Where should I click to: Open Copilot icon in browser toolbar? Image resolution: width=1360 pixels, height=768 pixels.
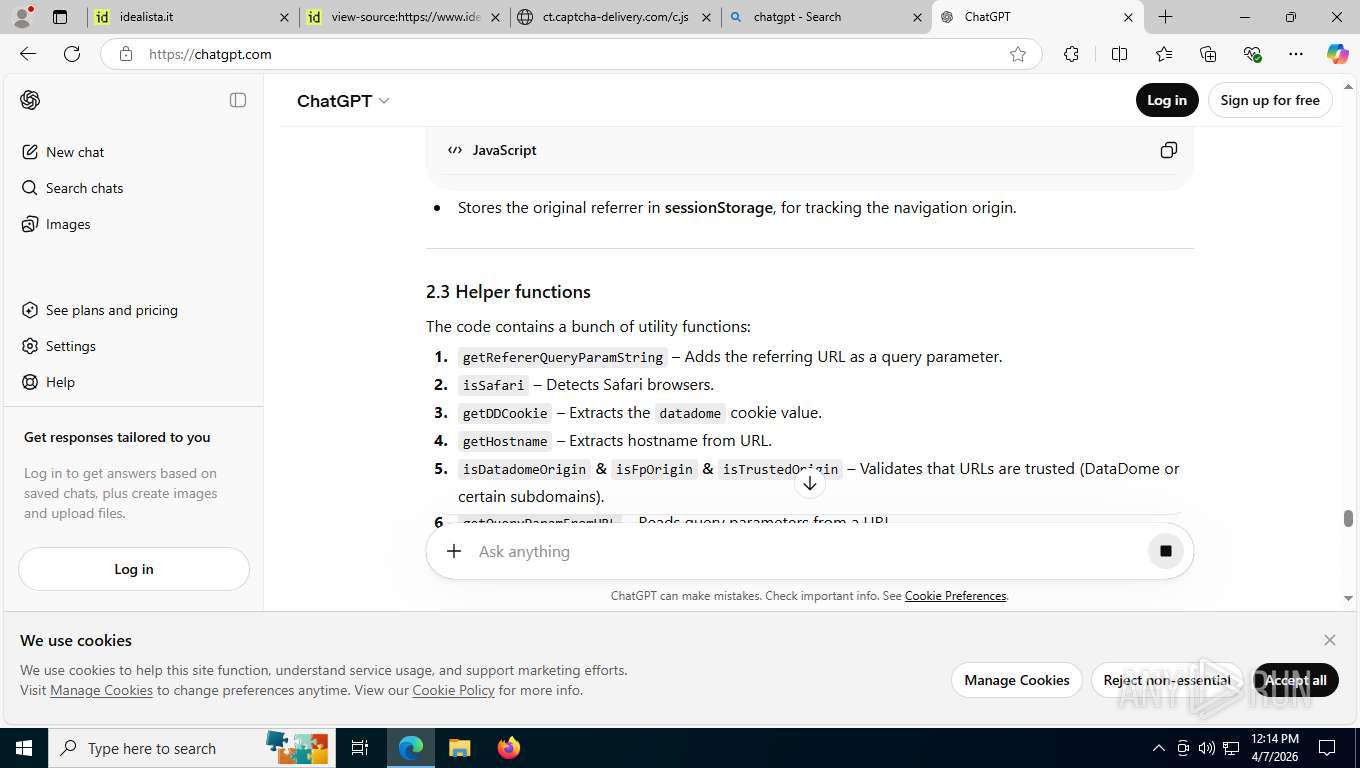pyautogui.click(x=1337, y=54)
